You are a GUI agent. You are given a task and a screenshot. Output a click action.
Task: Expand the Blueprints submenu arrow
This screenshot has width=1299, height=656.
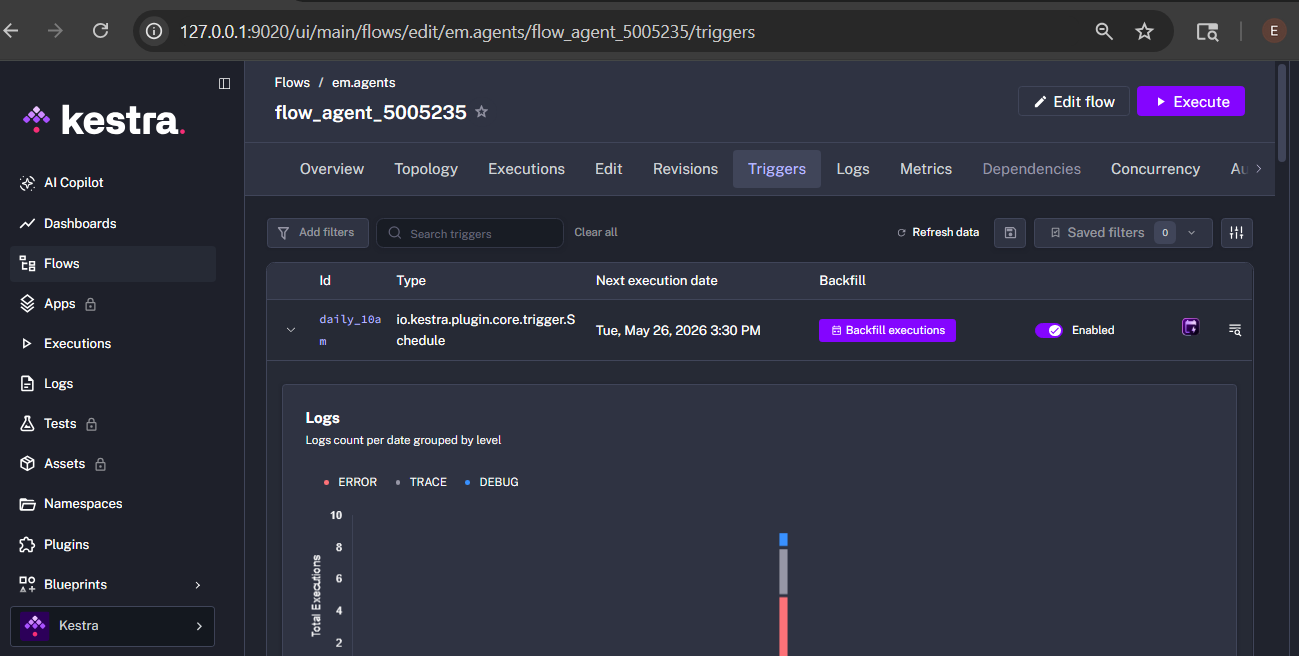[x=198, y=585]
